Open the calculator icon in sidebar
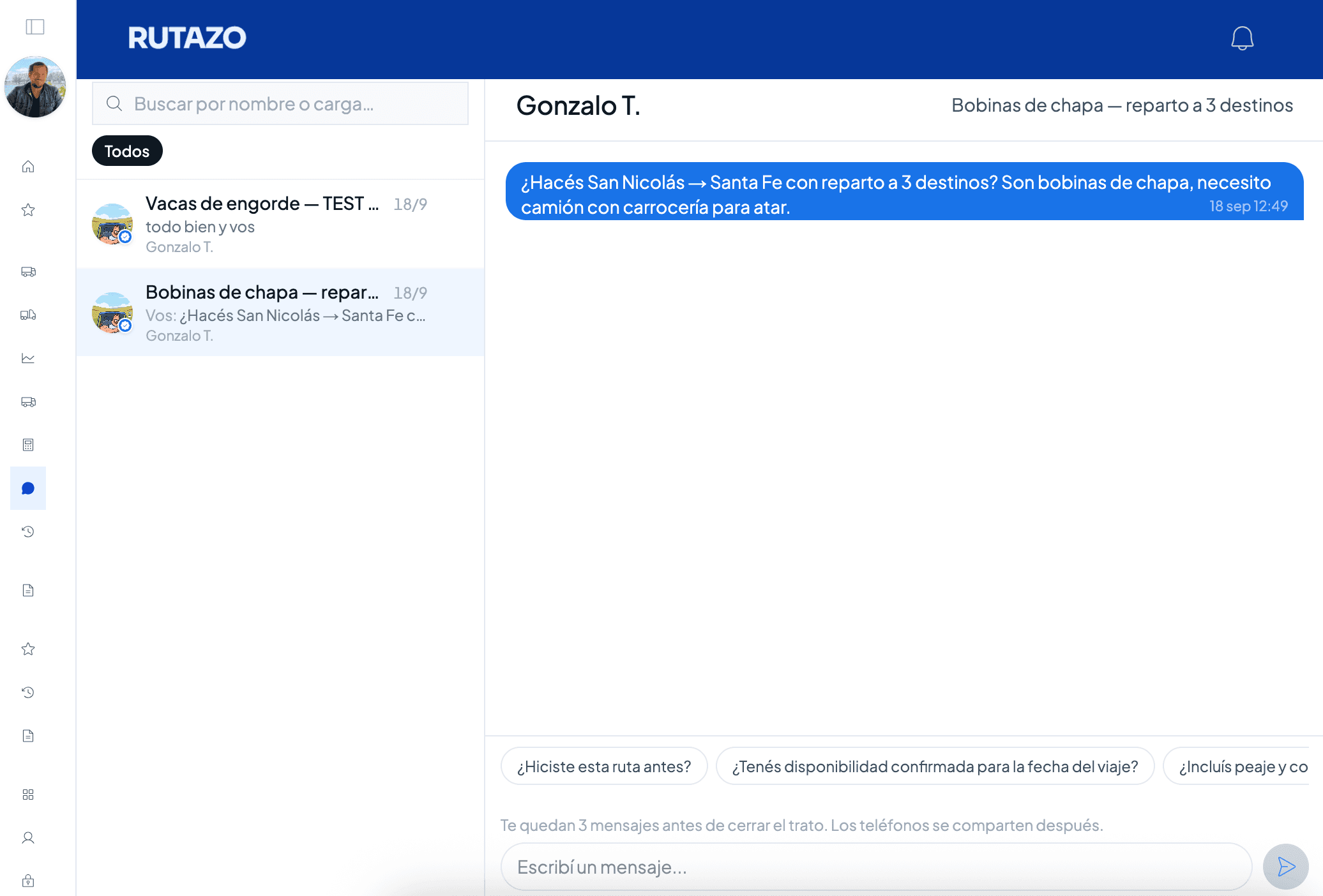1323x896 pixels. tap(28, 445)
